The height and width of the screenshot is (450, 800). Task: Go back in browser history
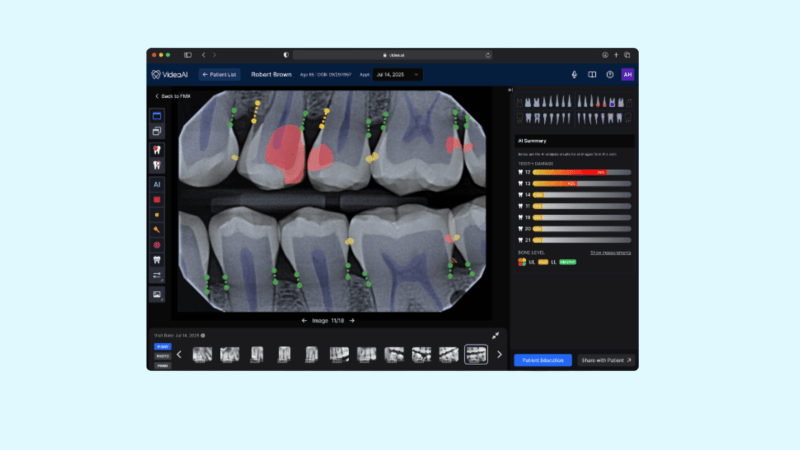(204, 55)
